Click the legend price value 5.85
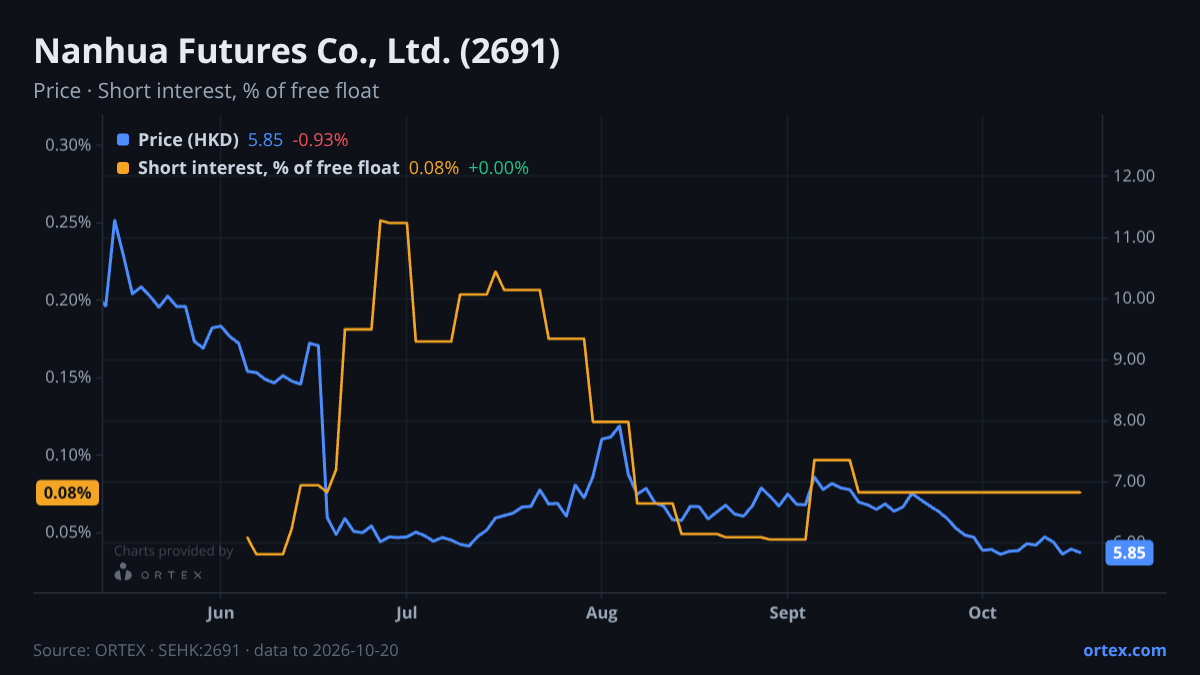The image size is (1200, 675). tap(265, 140)
